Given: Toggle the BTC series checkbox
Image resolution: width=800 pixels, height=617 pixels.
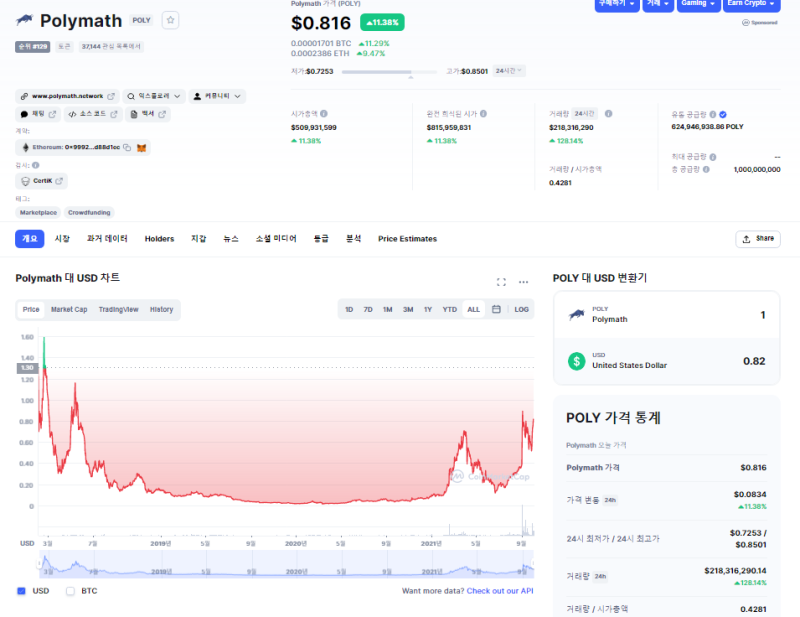Looking at the screenshot, I should click(x=70, y=591).
